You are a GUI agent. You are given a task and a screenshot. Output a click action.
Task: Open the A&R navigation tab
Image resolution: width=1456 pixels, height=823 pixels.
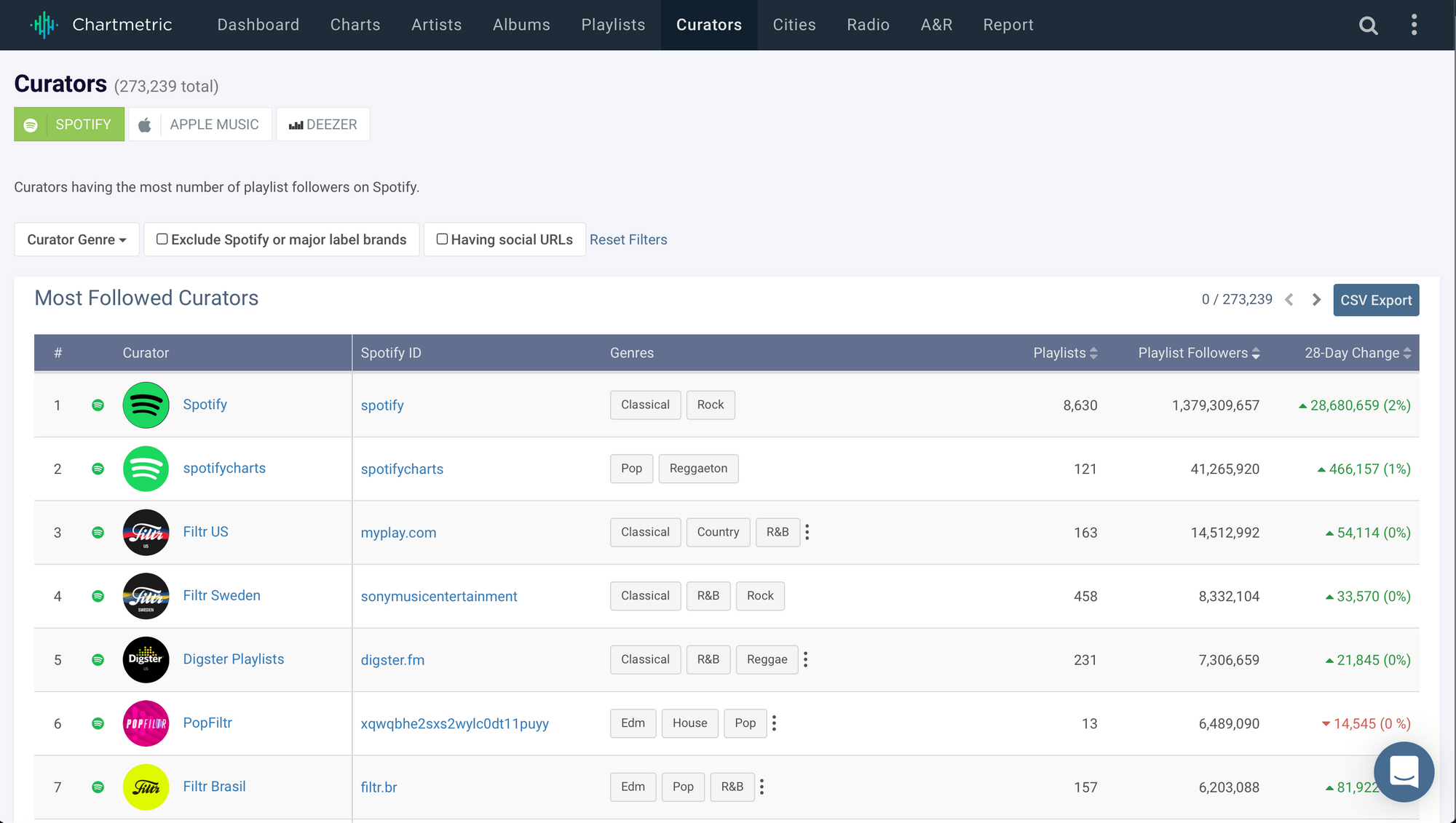click(x=936, y=25)
